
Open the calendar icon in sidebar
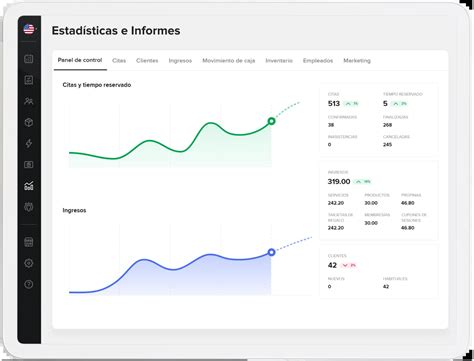29,59
